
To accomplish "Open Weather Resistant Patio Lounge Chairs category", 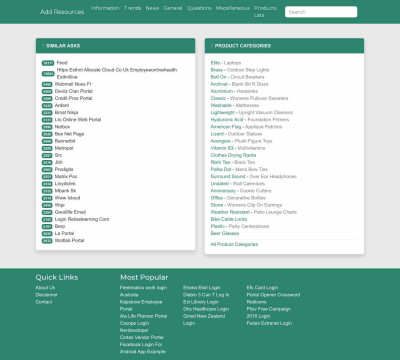I will (x=253, y=212).
